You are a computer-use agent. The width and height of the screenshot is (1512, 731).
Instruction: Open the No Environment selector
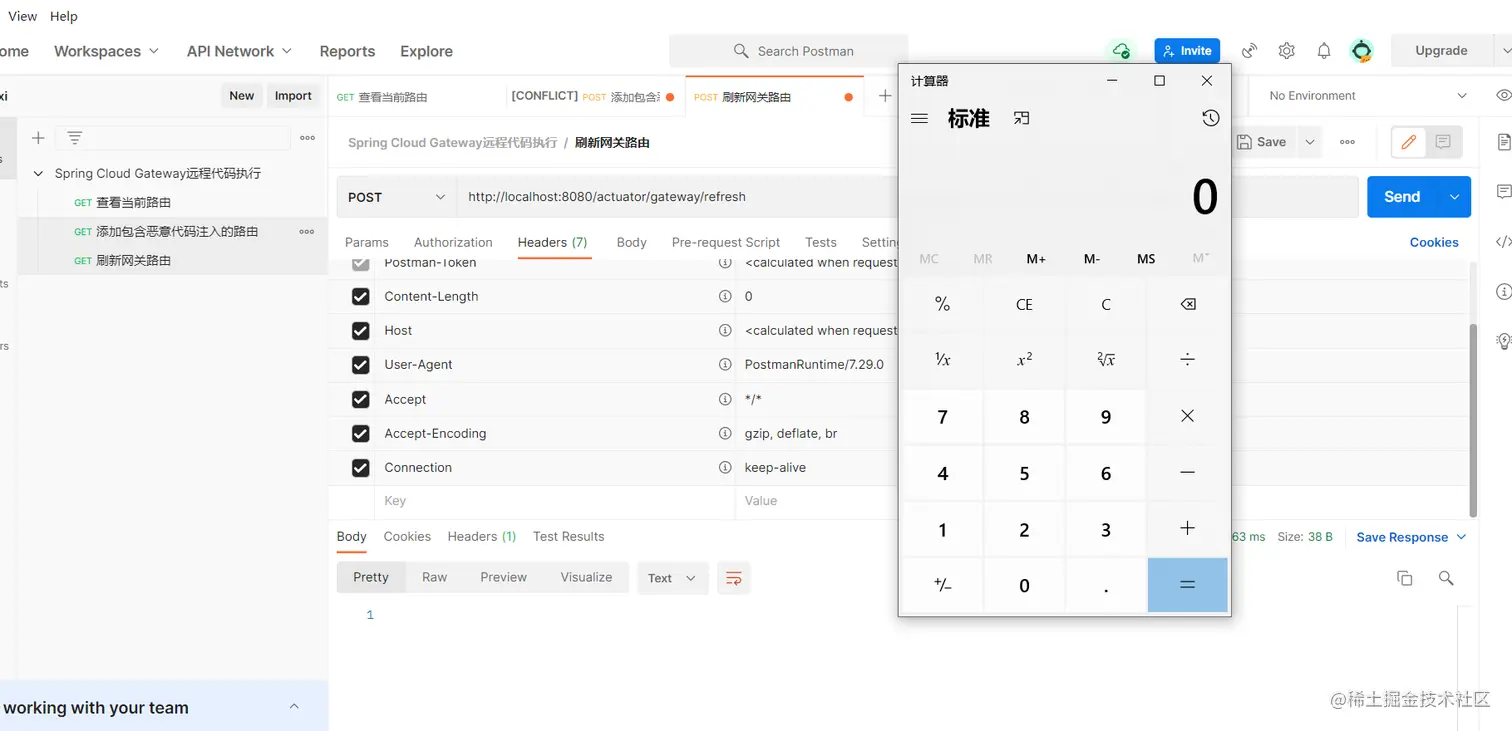(1367, 96)
